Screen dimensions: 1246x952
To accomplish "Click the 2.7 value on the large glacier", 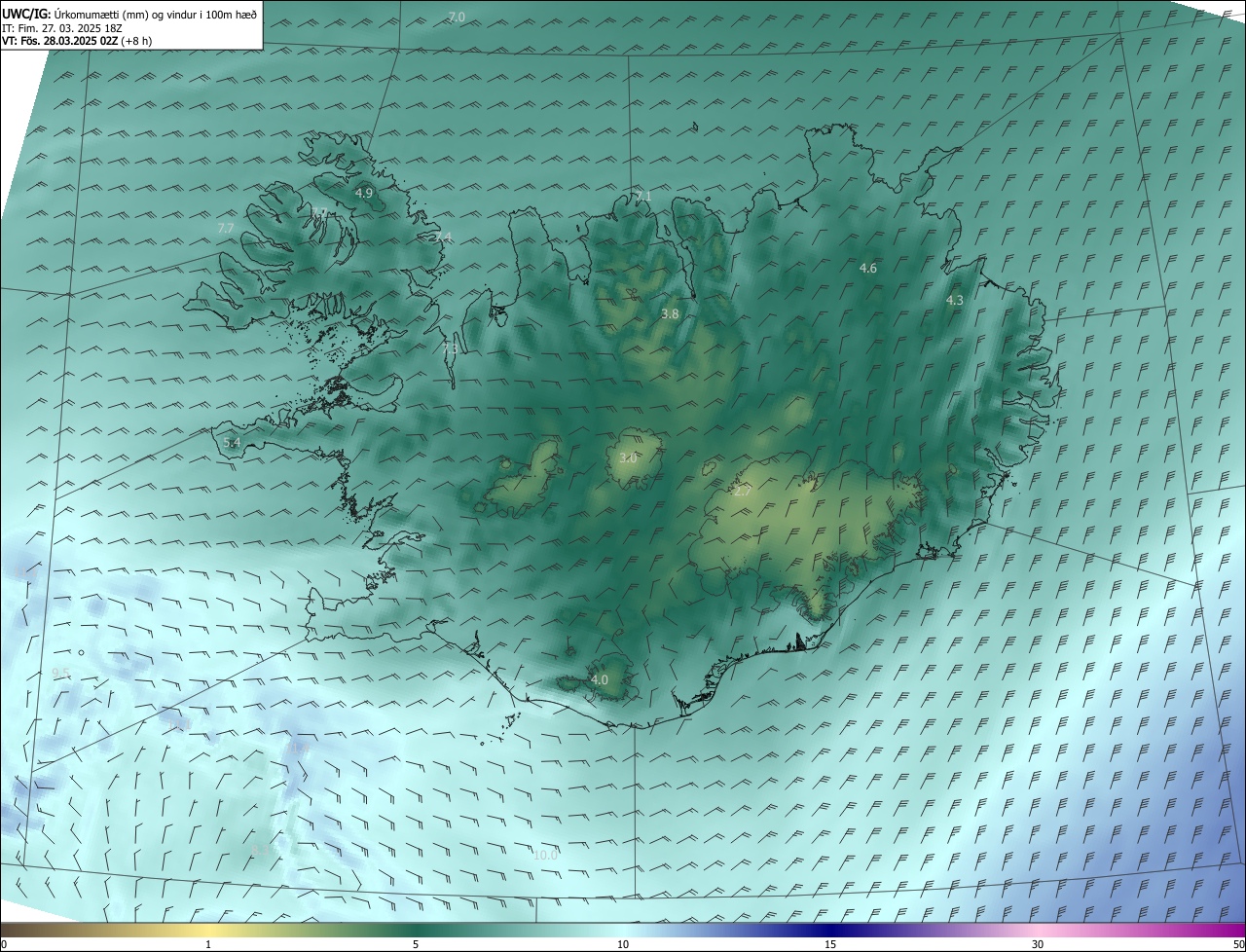I will pos(742,492).
